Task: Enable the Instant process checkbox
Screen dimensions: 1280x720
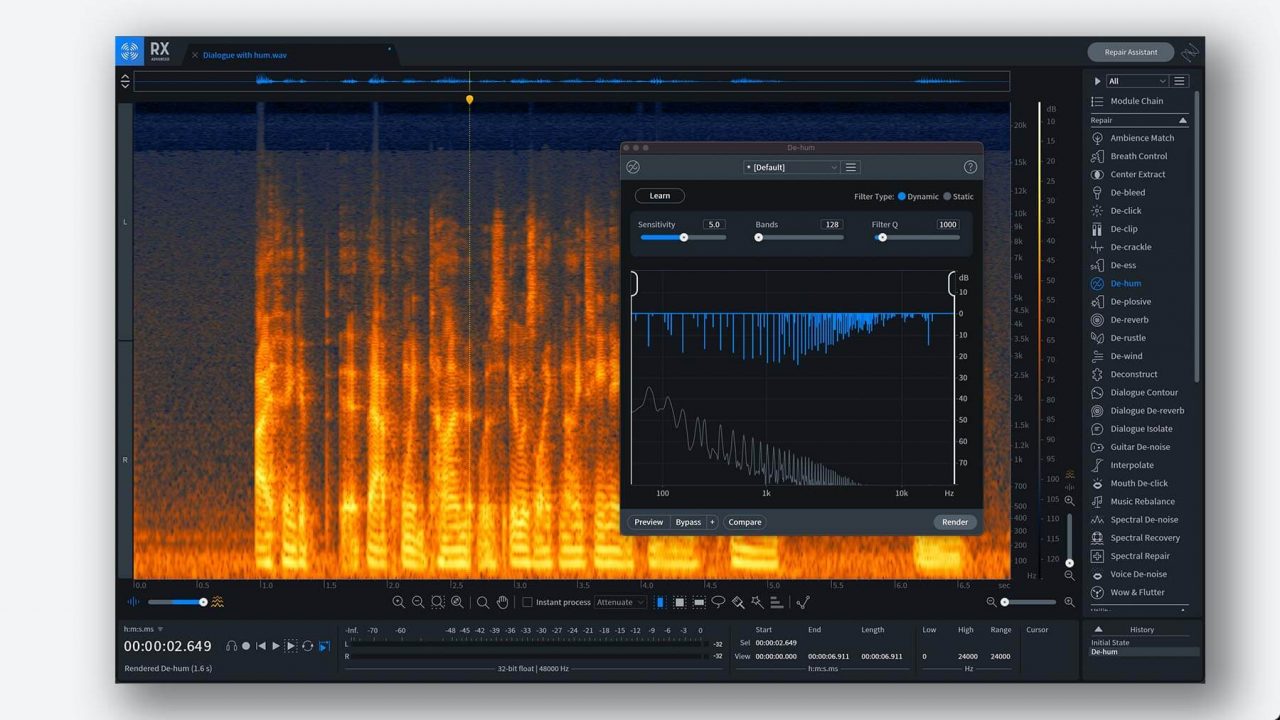Action: click(525, 602)
